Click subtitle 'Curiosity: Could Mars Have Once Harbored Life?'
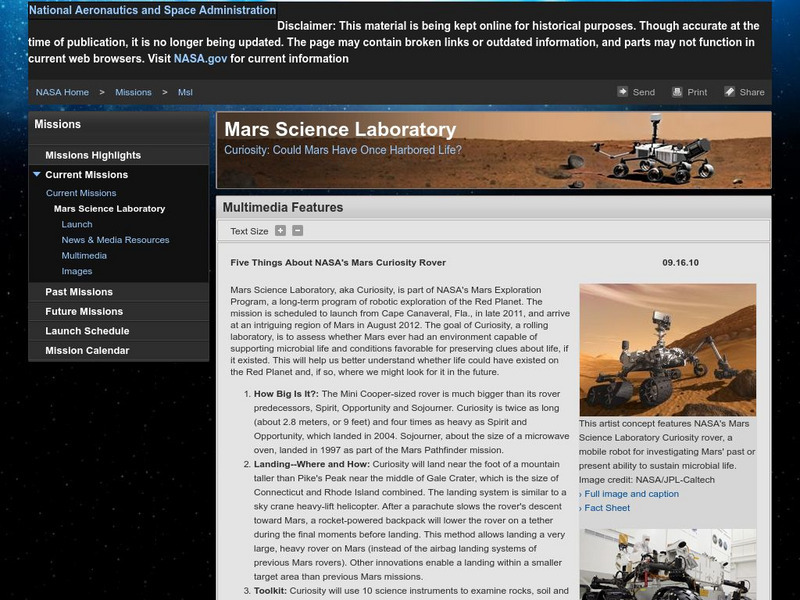The height and width of the screenshot is (600, 800). point(343,150)
